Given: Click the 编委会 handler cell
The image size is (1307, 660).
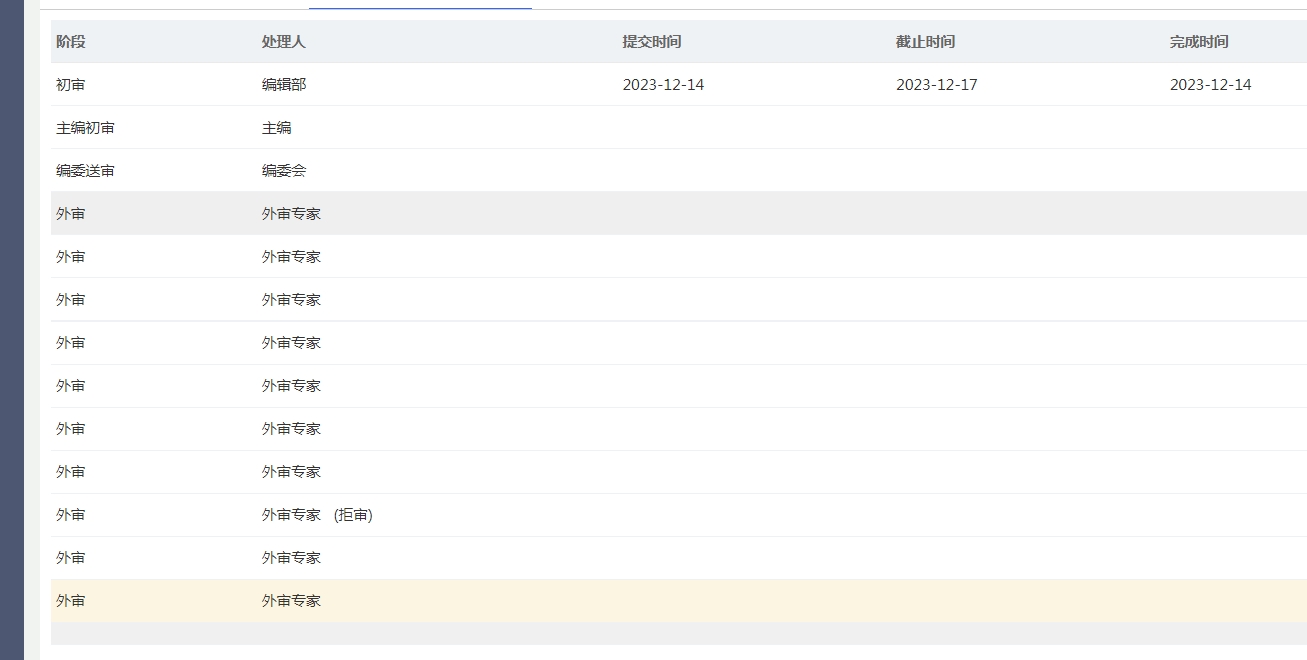Looking at the screenshot, I should click(x=284, y=171).
